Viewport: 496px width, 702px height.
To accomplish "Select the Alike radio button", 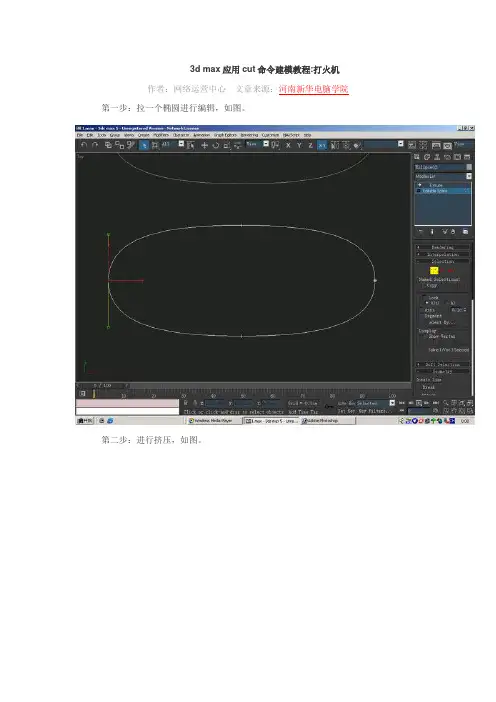I will [x=427, y=303].
